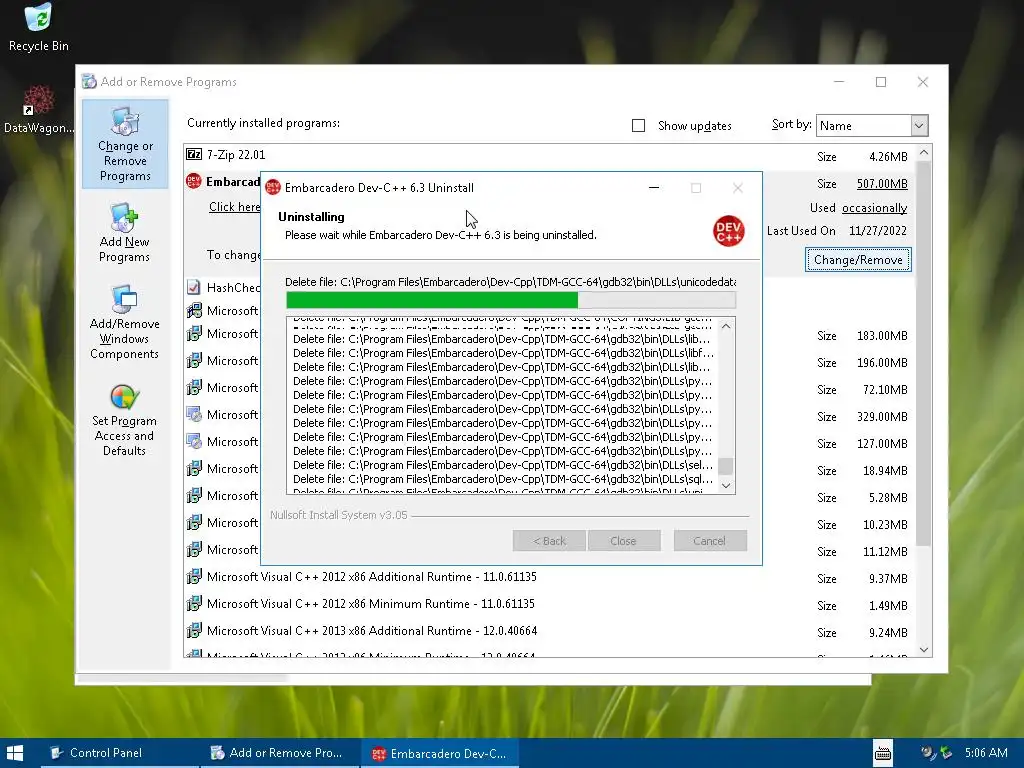Image resolution: width=1024 pixels, height=768 pixels.
Task: Select Visual C++ 2012 x86 Additional Runtime icon
Action: [194, 577]
